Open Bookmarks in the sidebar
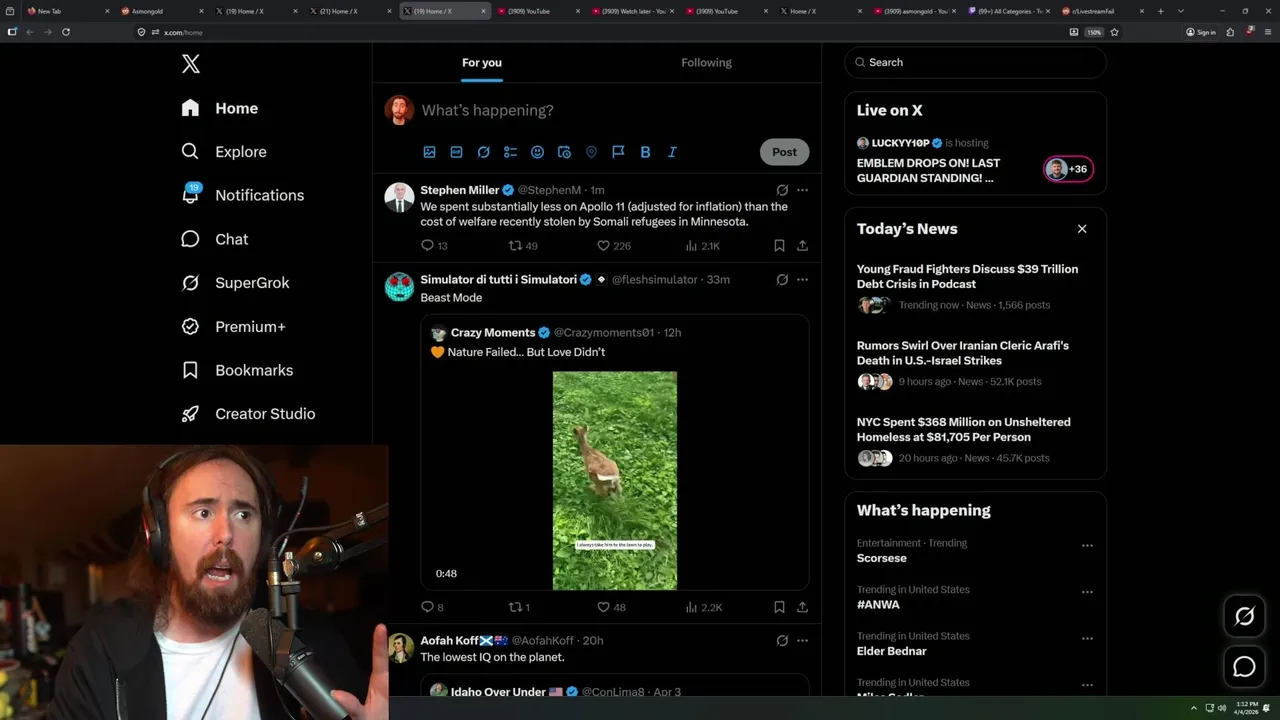The height and width of the screenshot is (720, 1280). point(237,370)
